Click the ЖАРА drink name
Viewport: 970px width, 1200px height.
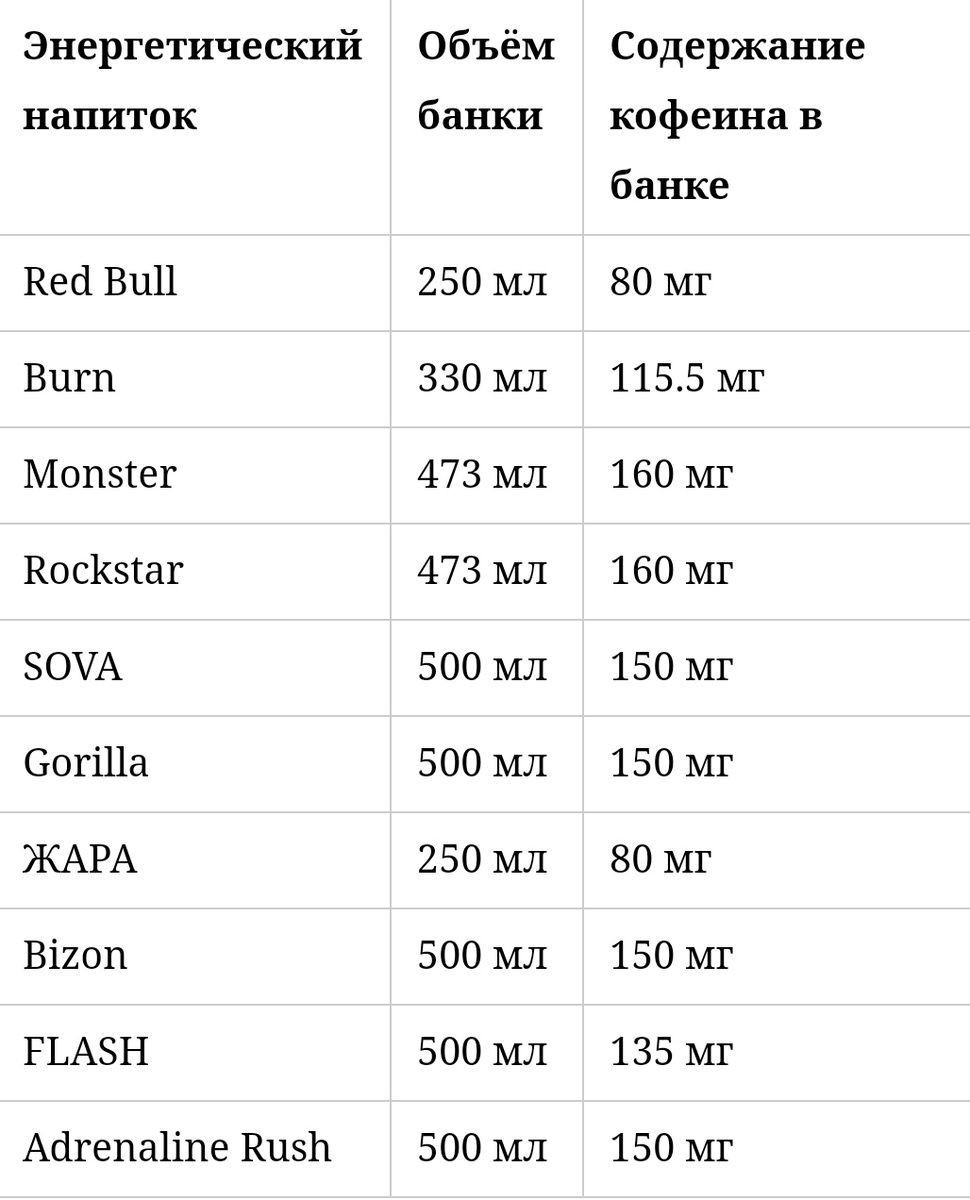(x=80, y=859)
